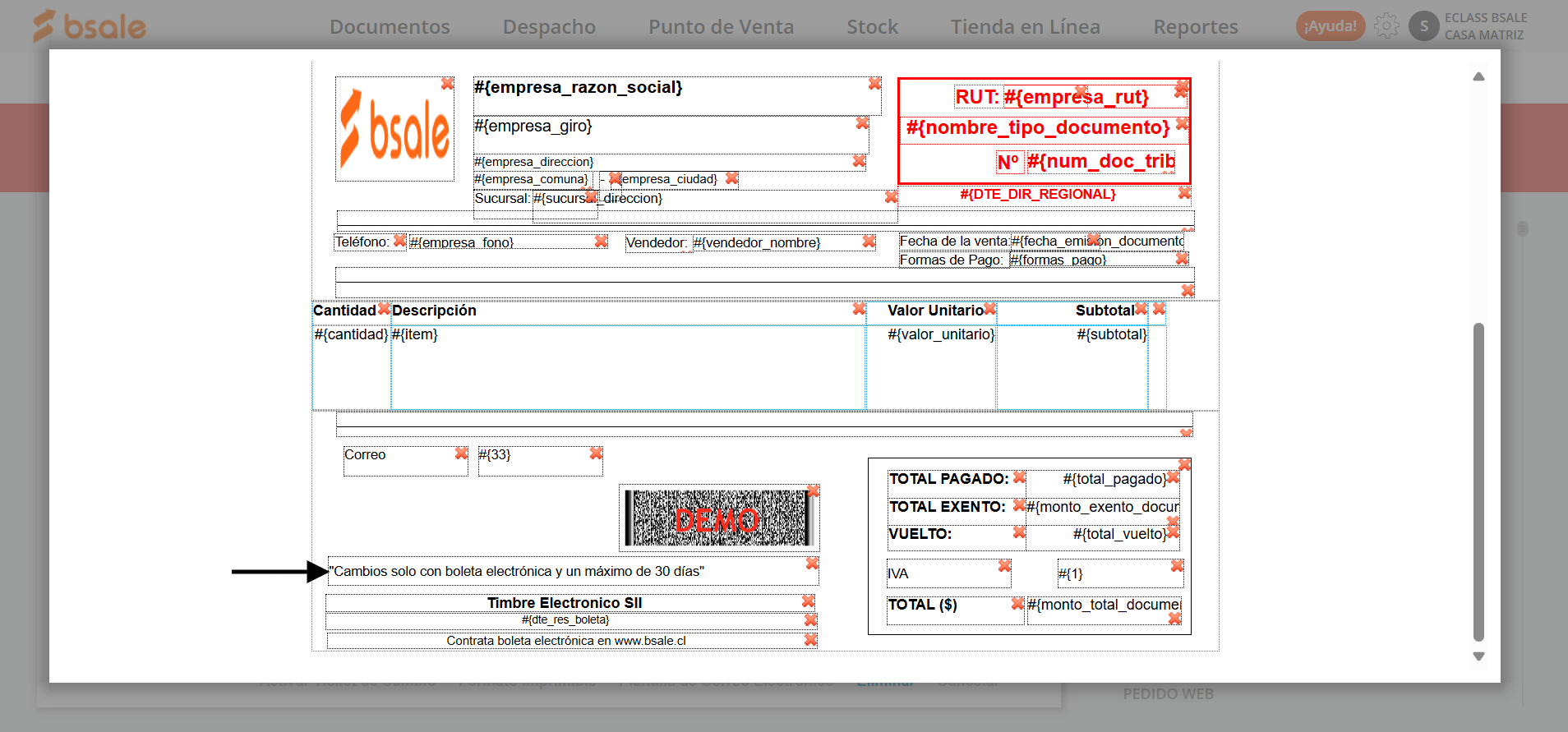Screen dimensions: 1568x732
Task: Remove the #{33} field
Action: click(x=596, y=453)
